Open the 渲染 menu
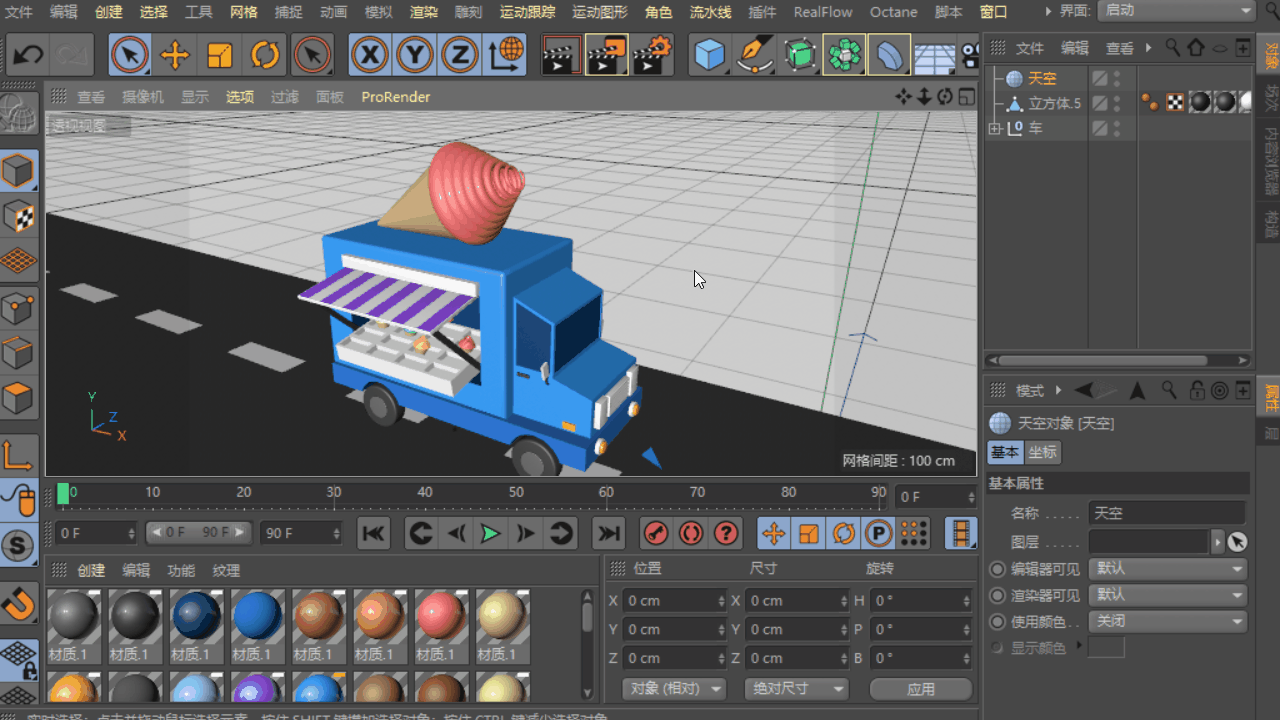Screen dimensions: 1280x720 point(424,12)
